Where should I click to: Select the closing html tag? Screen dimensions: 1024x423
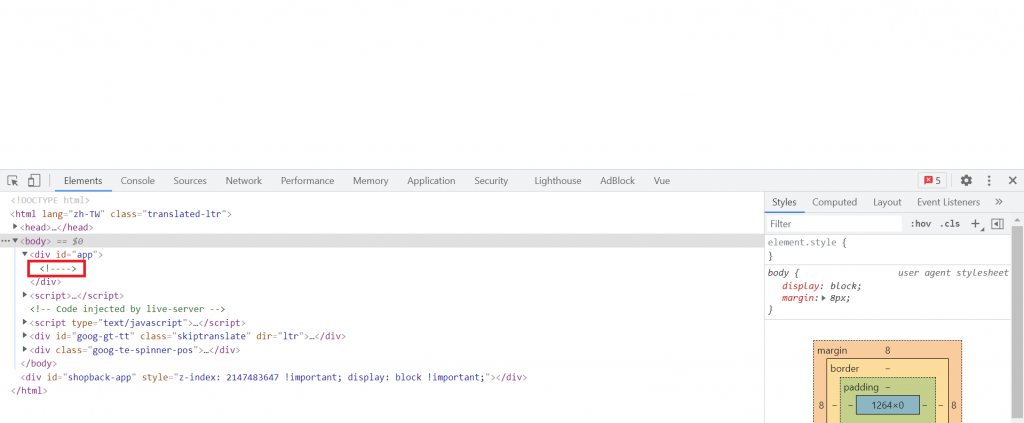coord(29,390)
